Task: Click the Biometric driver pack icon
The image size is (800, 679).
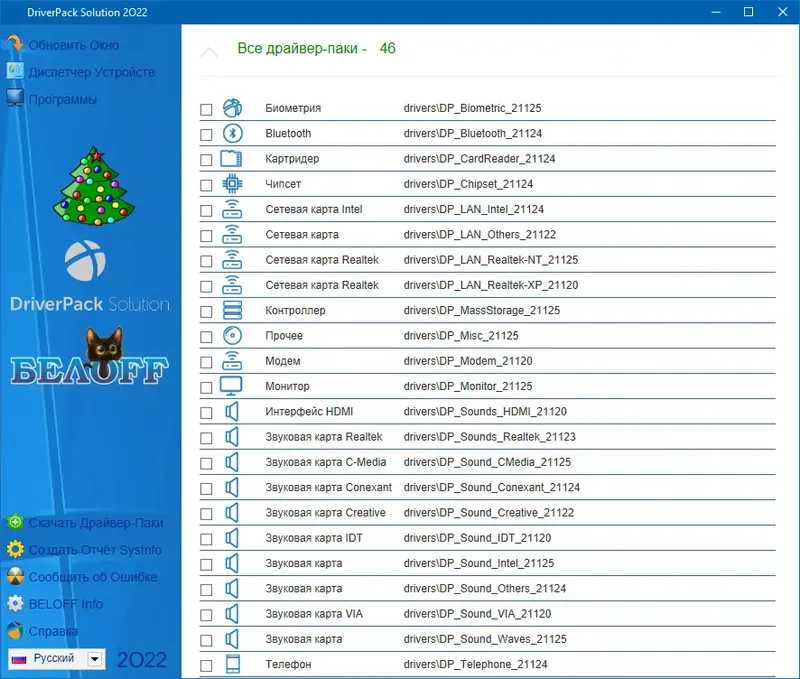Action: pos(232,108)
